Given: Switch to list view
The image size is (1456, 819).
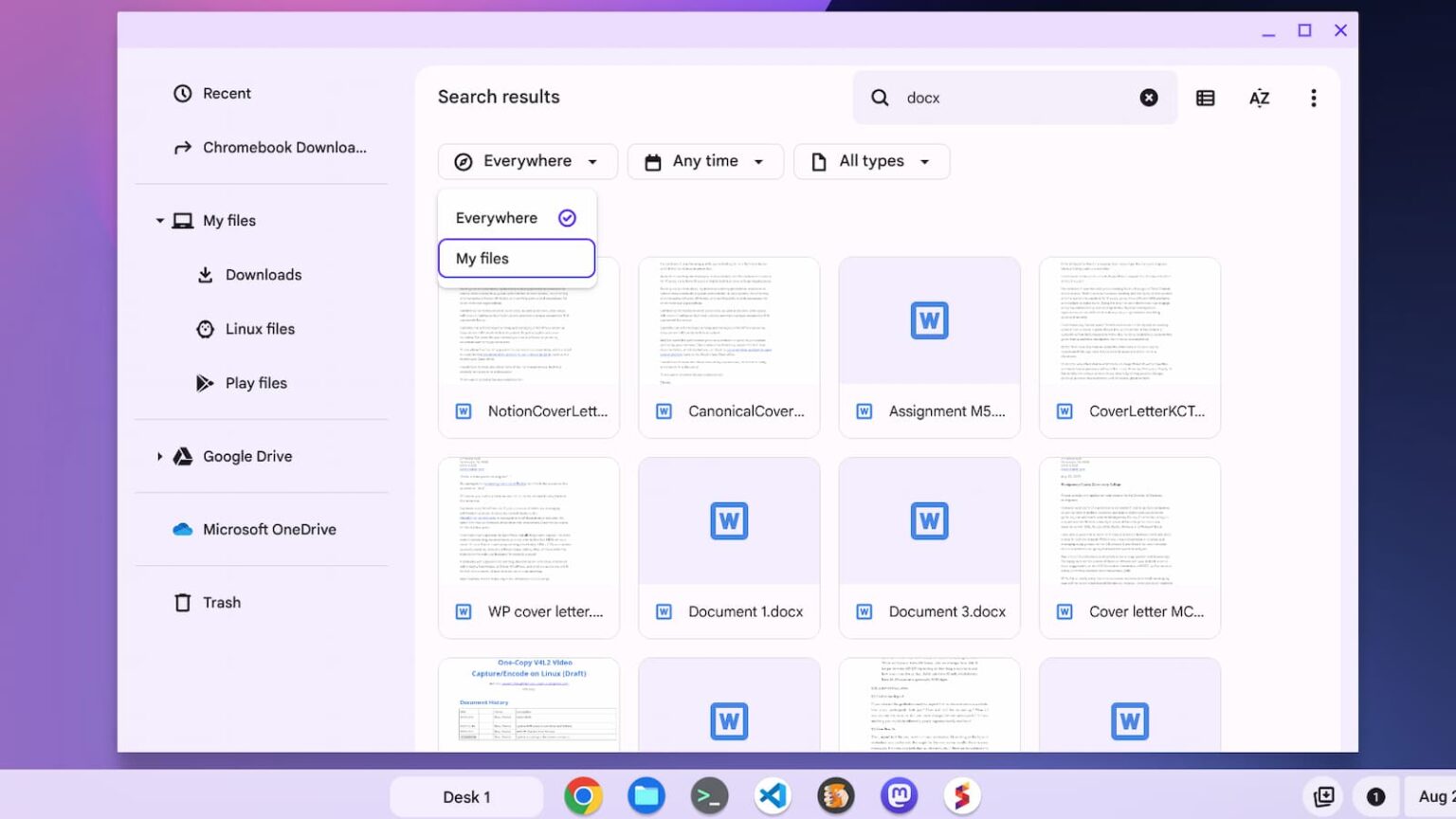Looking at the screenshot, I should 1205,98.
